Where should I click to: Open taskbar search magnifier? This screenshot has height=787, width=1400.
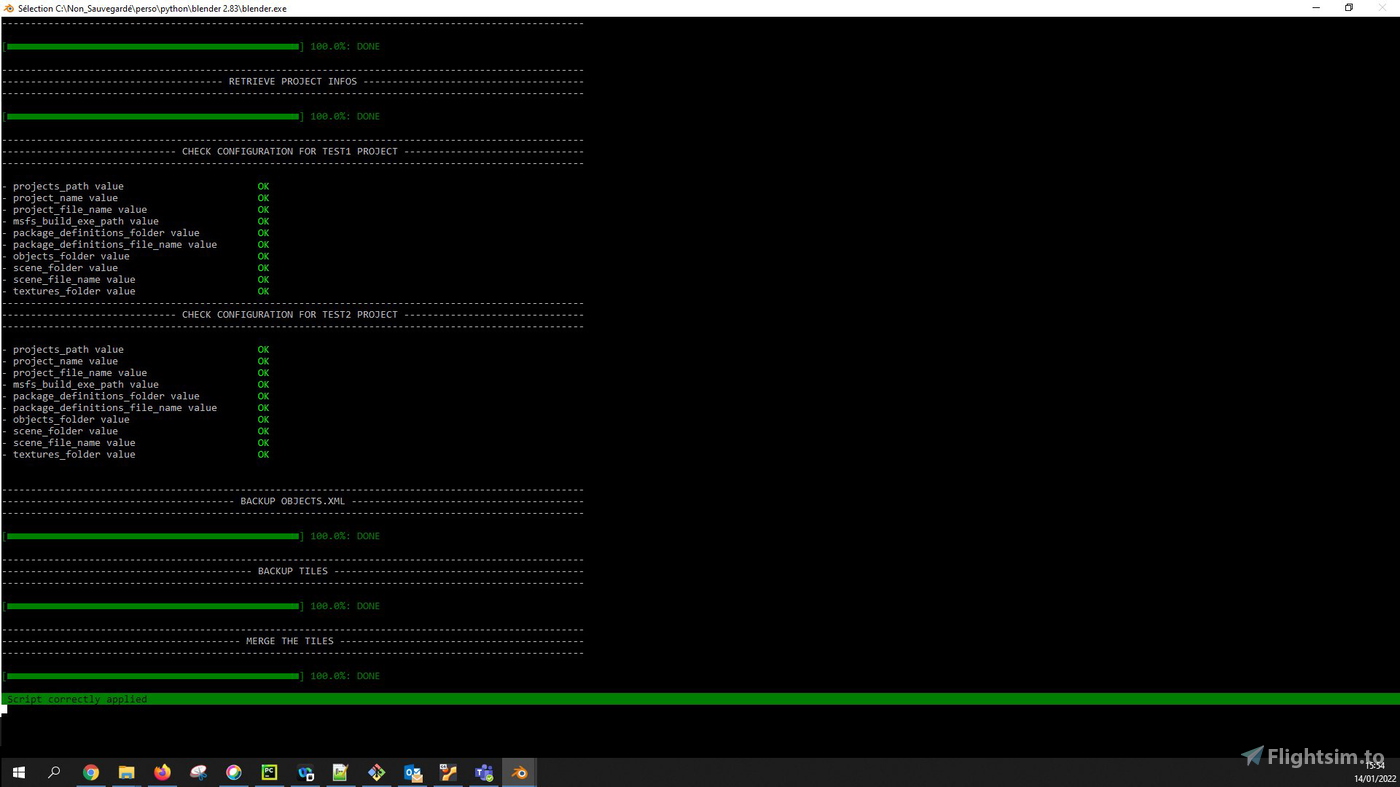point(54,772)
